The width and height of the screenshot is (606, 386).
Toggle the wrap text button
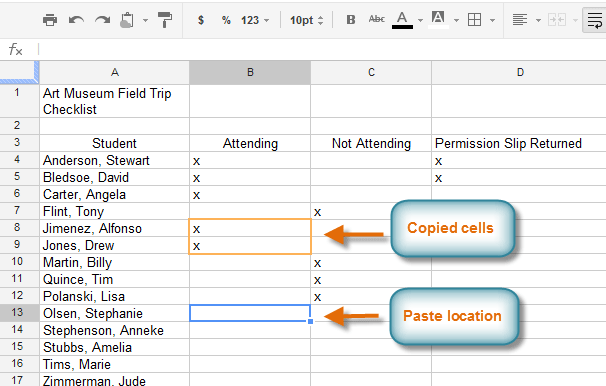pos(594,19)
